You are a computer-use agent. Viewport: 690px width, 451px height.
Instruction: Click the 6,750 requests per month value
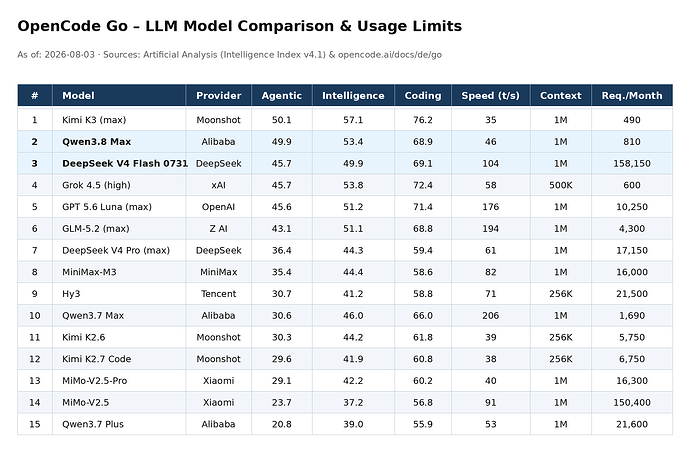point(631,359)
